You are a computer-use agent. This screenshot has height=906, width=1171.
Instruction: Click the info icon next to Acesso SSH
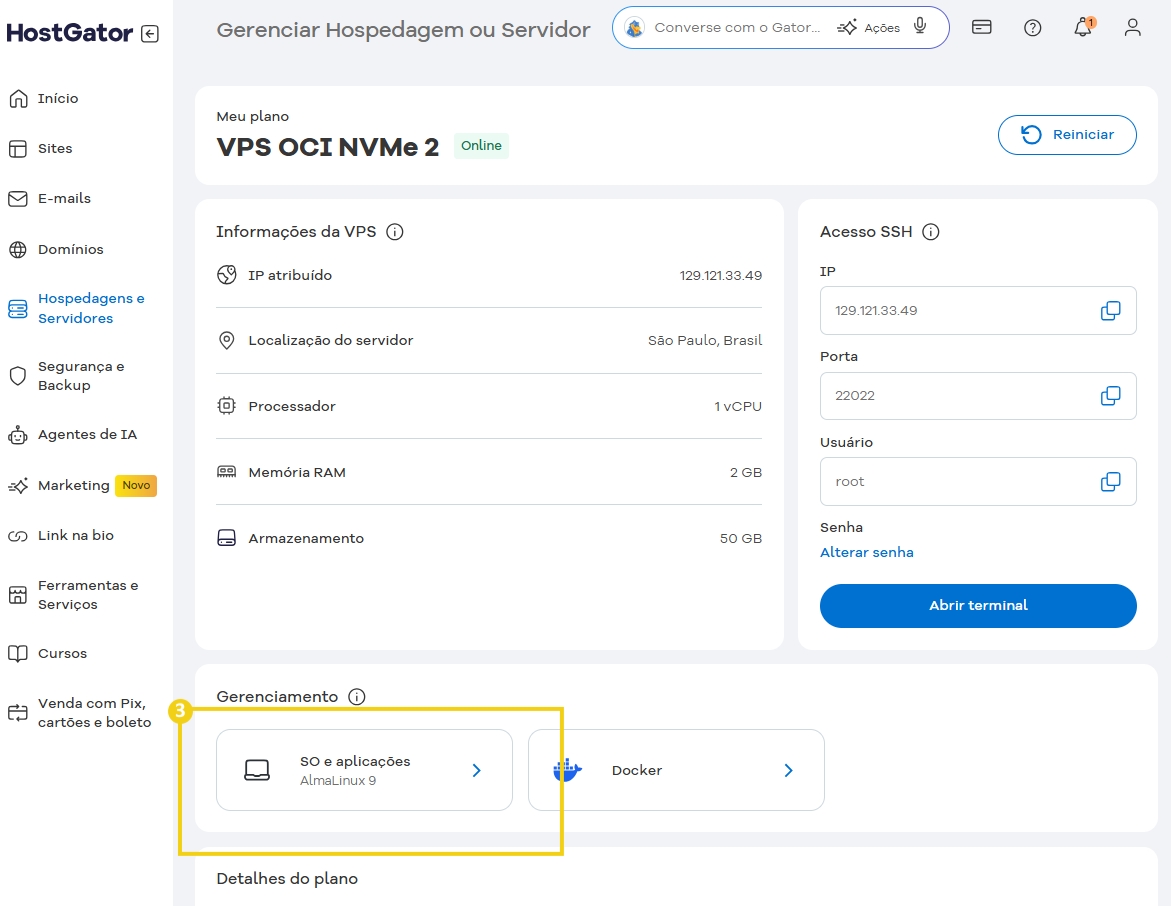click(930, 231)
